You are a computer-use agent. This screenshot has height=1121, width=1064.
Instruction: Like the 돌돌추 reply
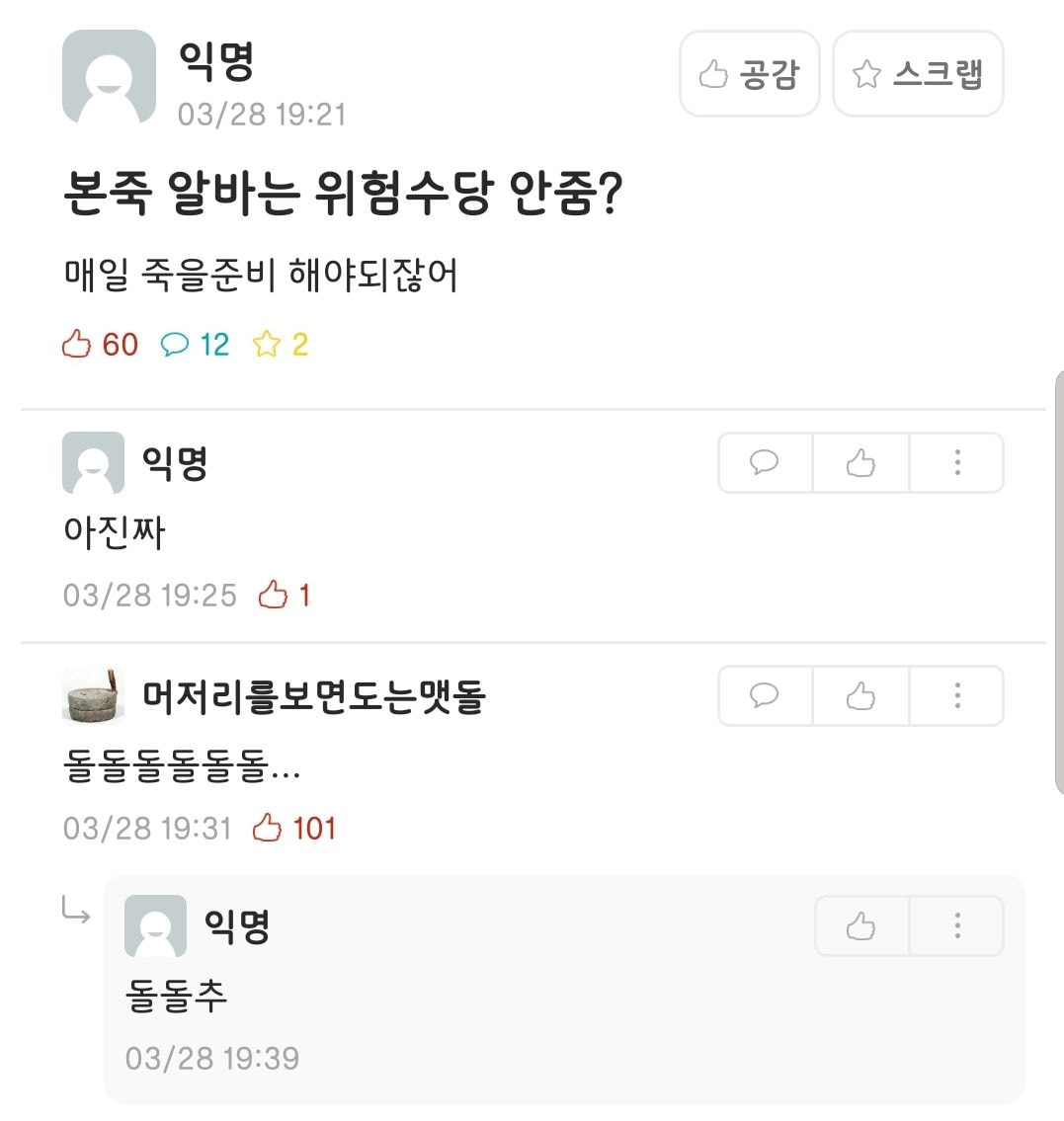[x=860, y=926]
